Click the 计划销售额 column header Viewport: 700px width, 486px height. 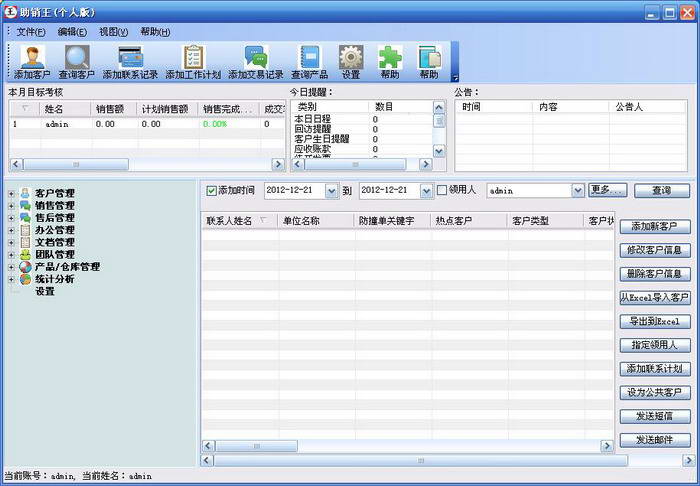click(168, 109)
